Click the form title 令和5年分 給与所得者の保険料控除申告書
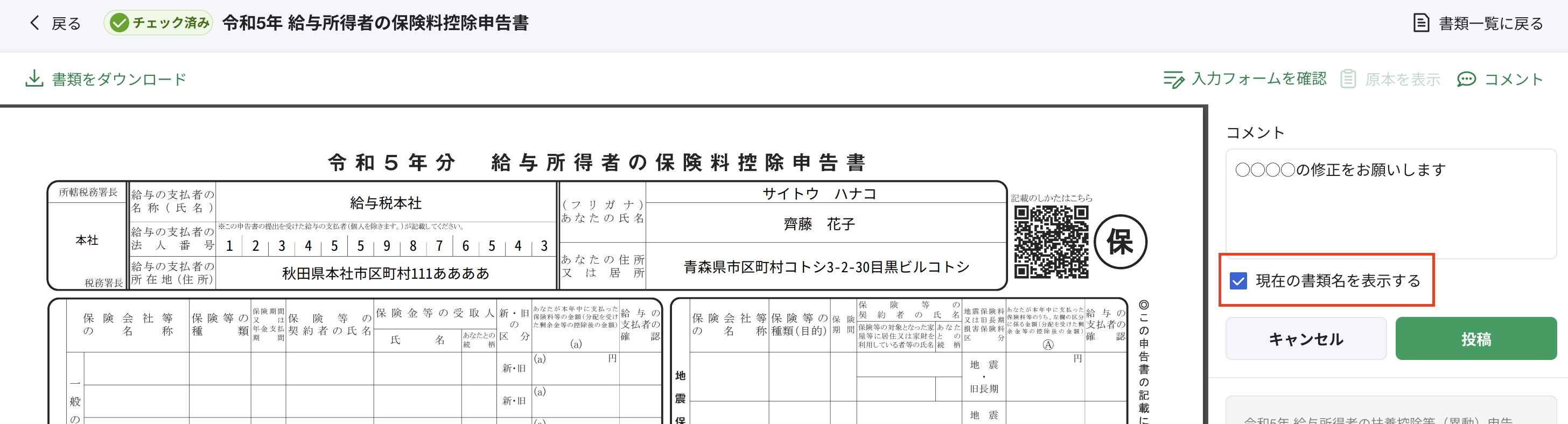 pos(597,162)
